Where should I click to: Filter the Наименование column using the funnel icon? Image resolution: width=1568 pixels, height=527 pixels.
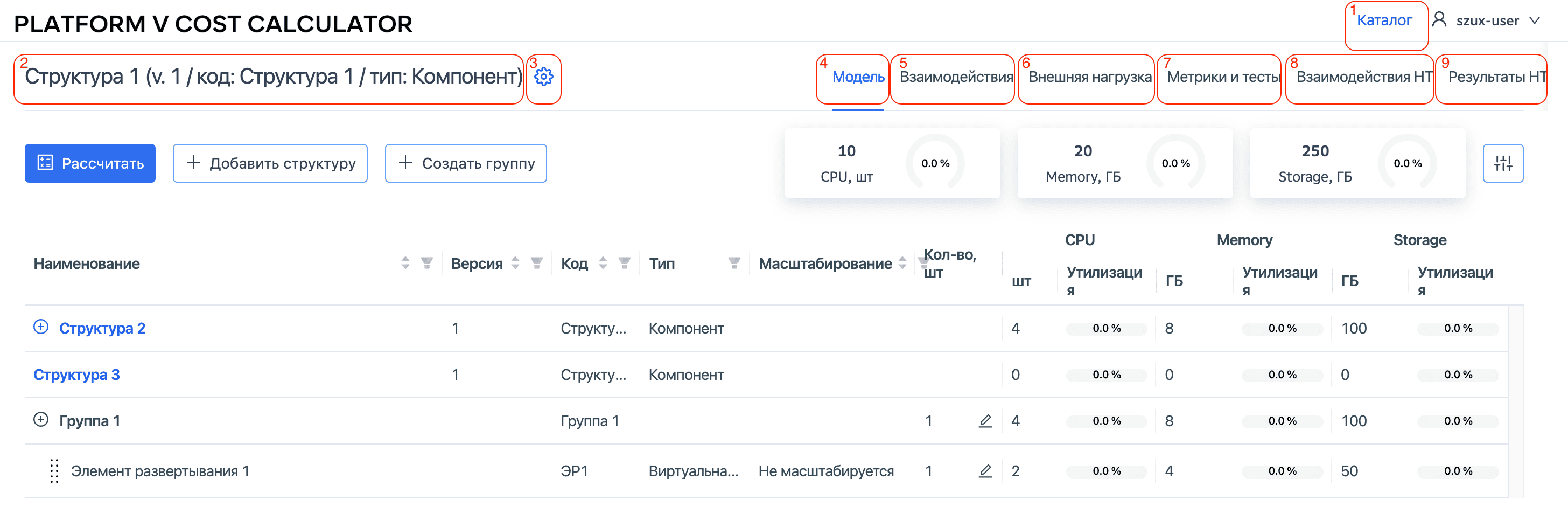pos(426,263)
